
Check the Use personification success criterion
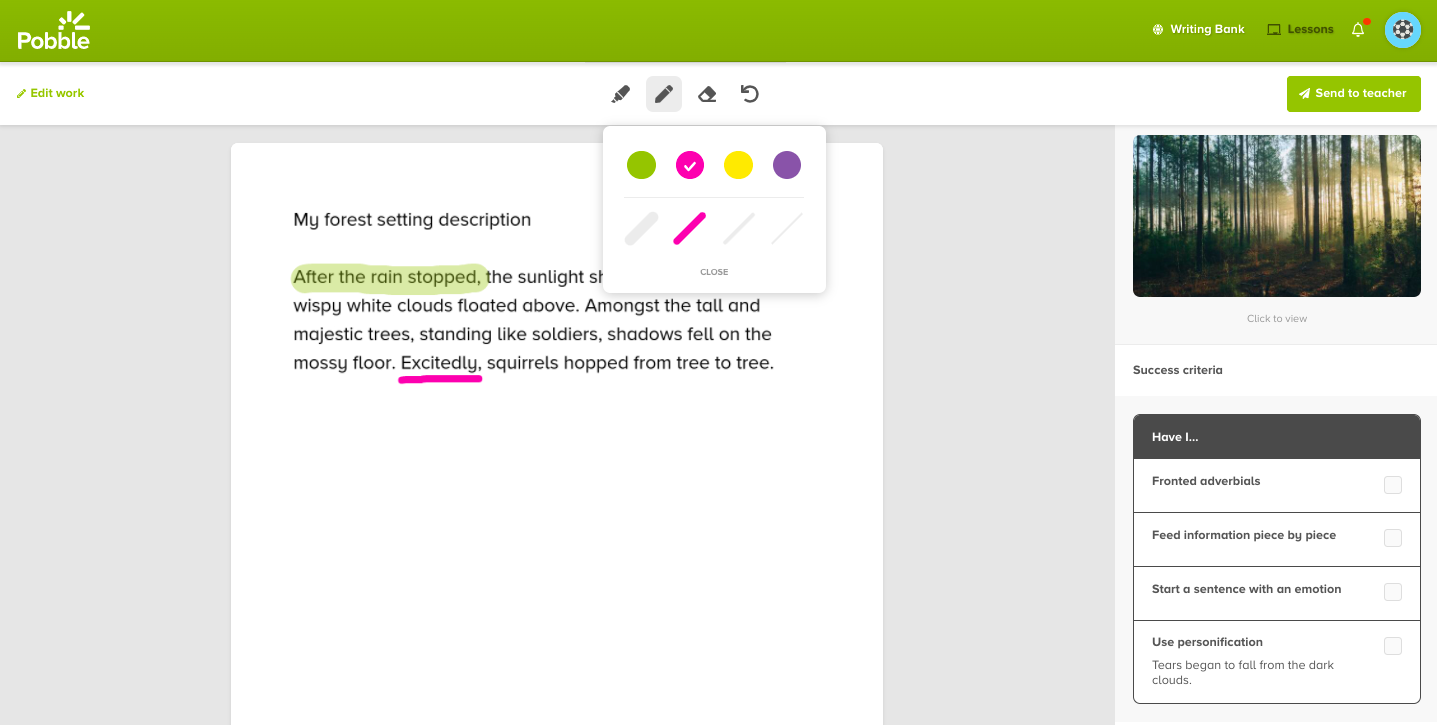click(1393, 645)
